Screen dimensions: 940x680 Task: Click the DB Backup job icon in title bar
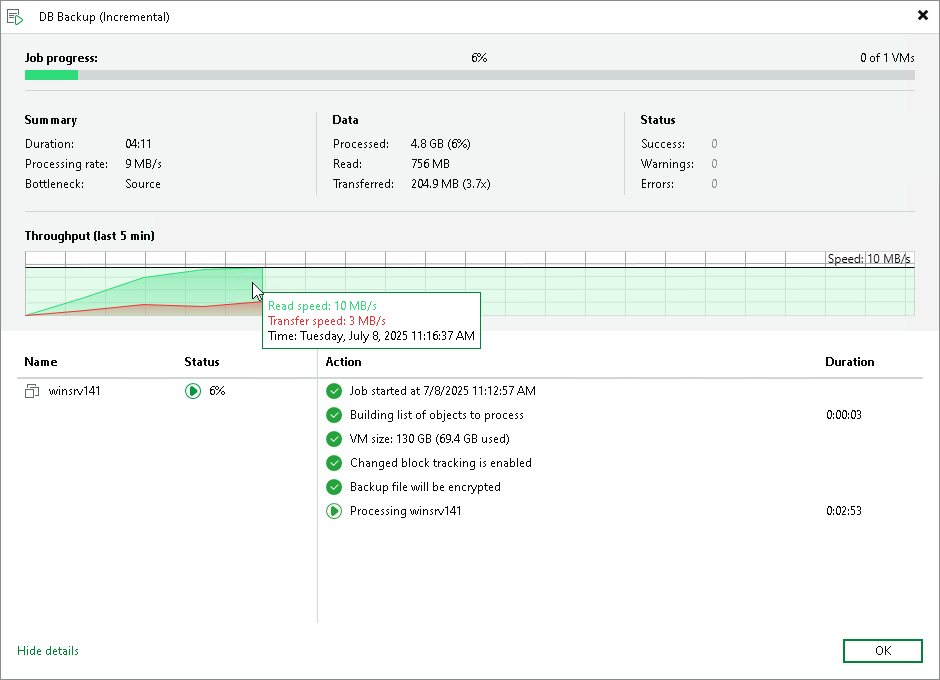(15, 16)
